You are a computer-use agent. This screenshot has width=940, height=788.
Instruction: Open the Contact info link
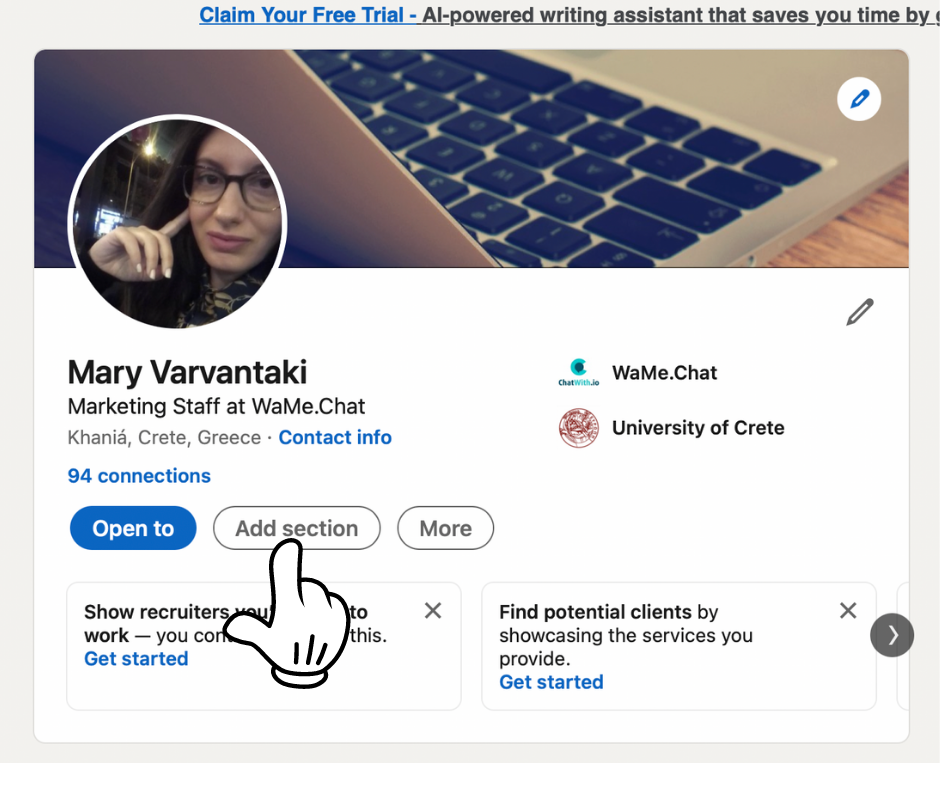(335, 437)
